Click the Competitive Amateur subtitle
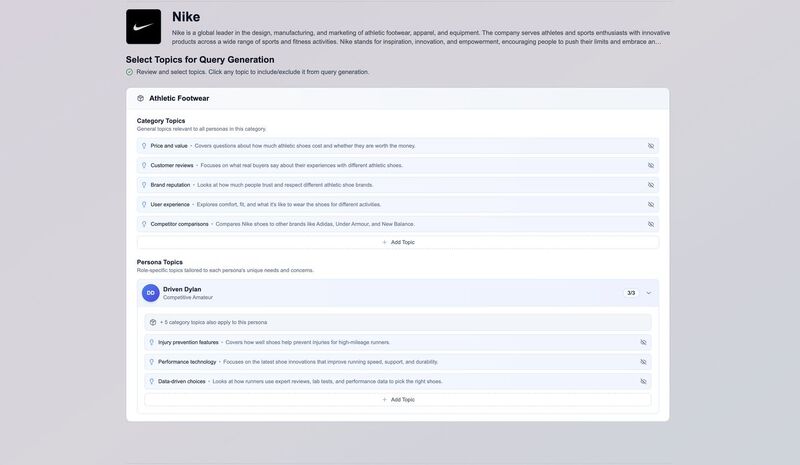The height and width of the screenshot is (465, 800). 188,298
